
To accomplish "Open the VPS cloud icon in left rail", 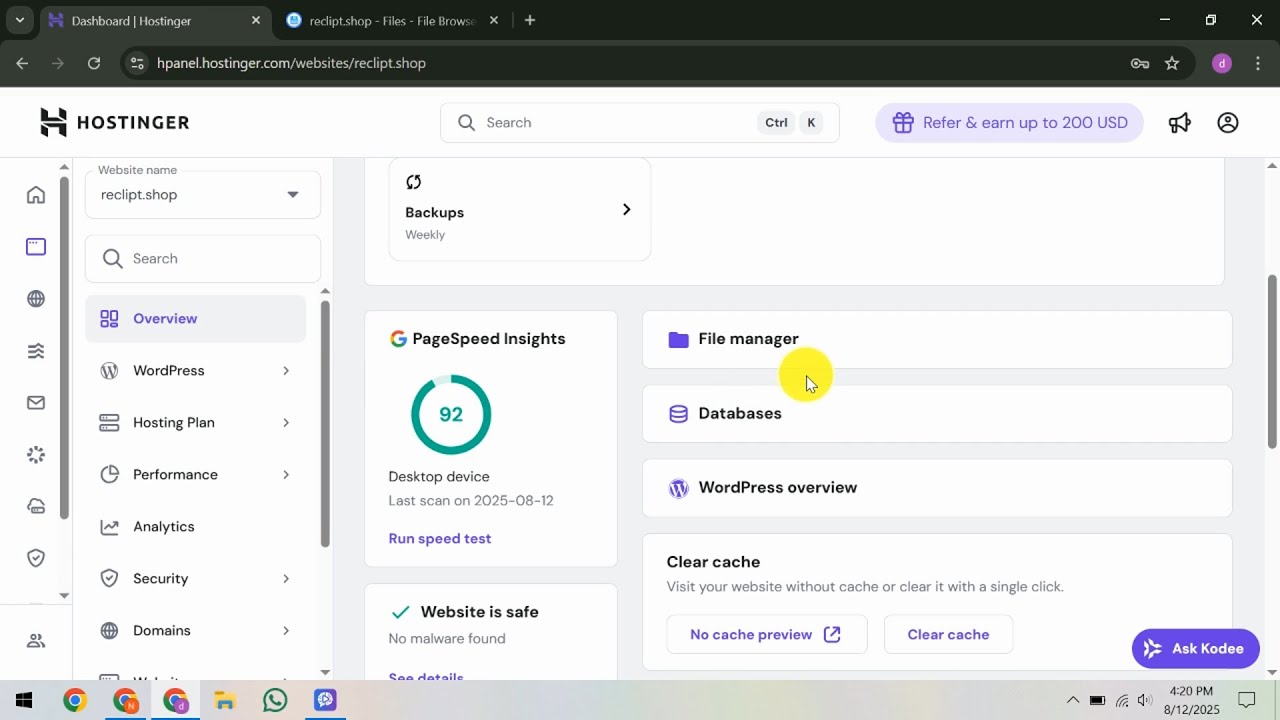I will click(36, 506).
